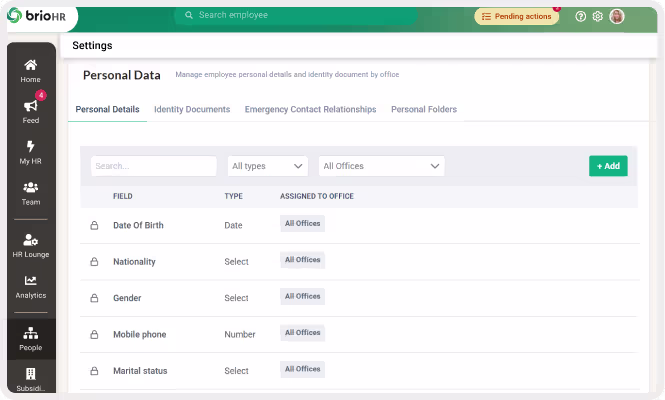Open the Personal Folders tab
Screen dimensions: 665x400
click(423, 109)
